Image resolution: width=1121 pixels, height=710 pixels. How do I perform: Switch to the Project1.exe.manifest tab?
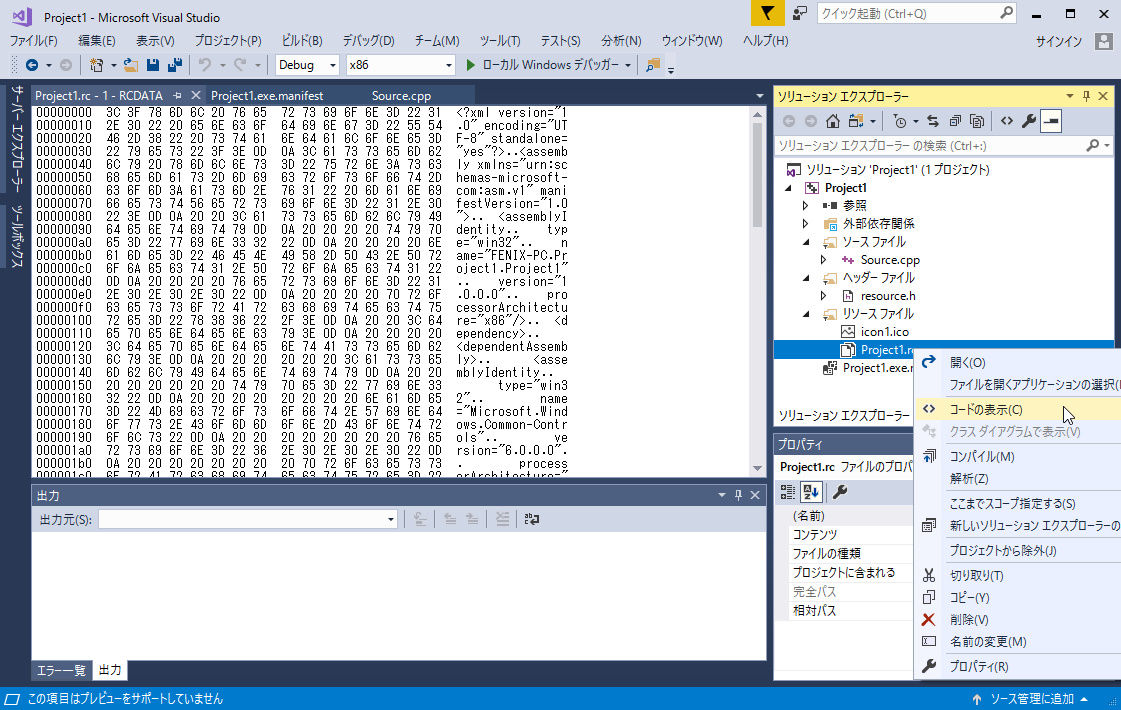[x=267, y=96]
